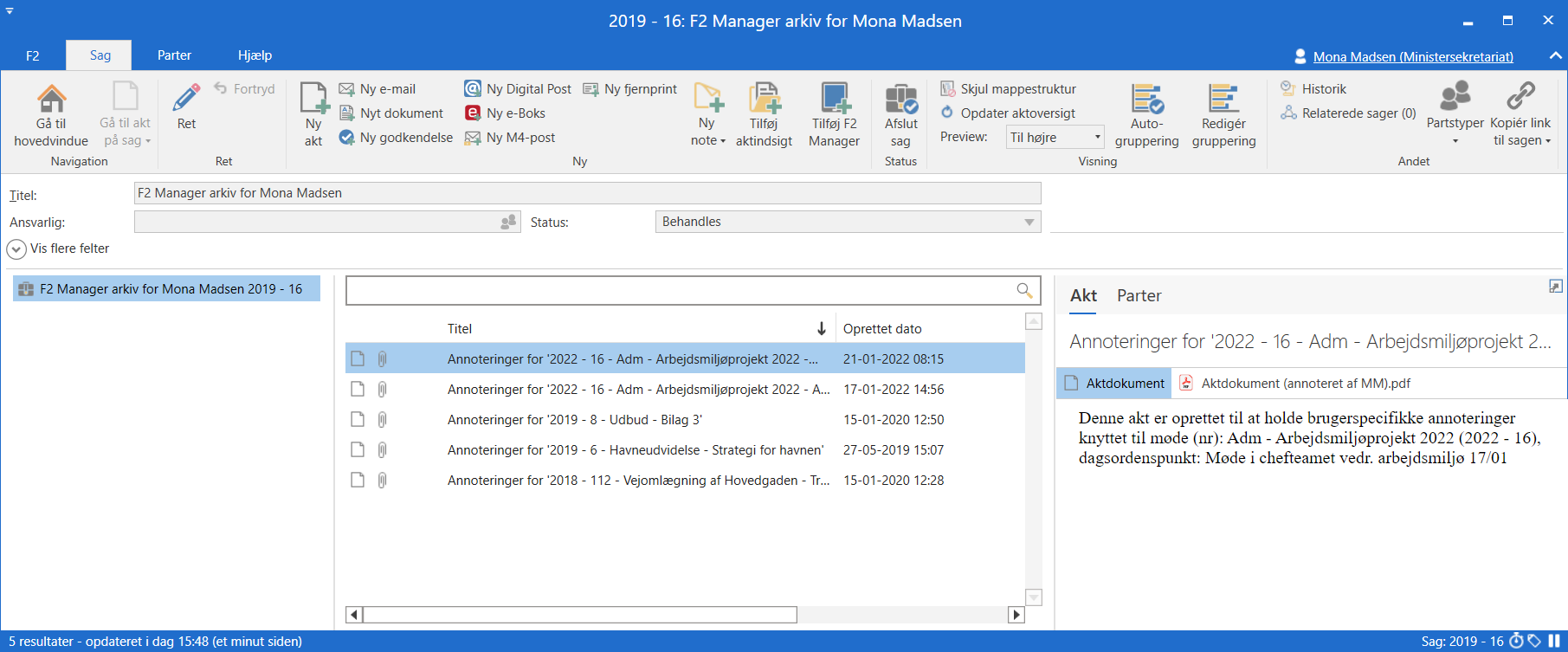
Task: Go to main window via Gå til hovedvindue
Action: click(x=51, y=115)
